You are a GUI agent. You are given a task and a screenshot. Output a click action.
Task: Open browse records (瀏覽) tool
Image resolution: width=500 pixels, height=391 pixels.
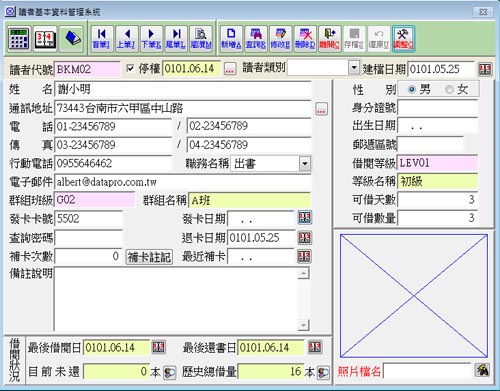pos(201,39)
